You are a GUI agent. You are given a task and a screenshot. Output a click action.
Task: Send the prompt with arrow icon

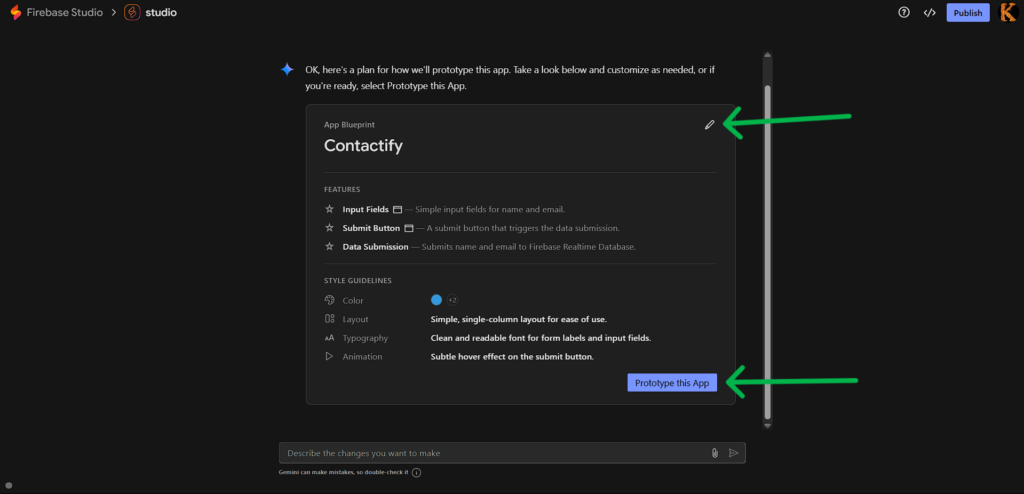pos(733,453)
